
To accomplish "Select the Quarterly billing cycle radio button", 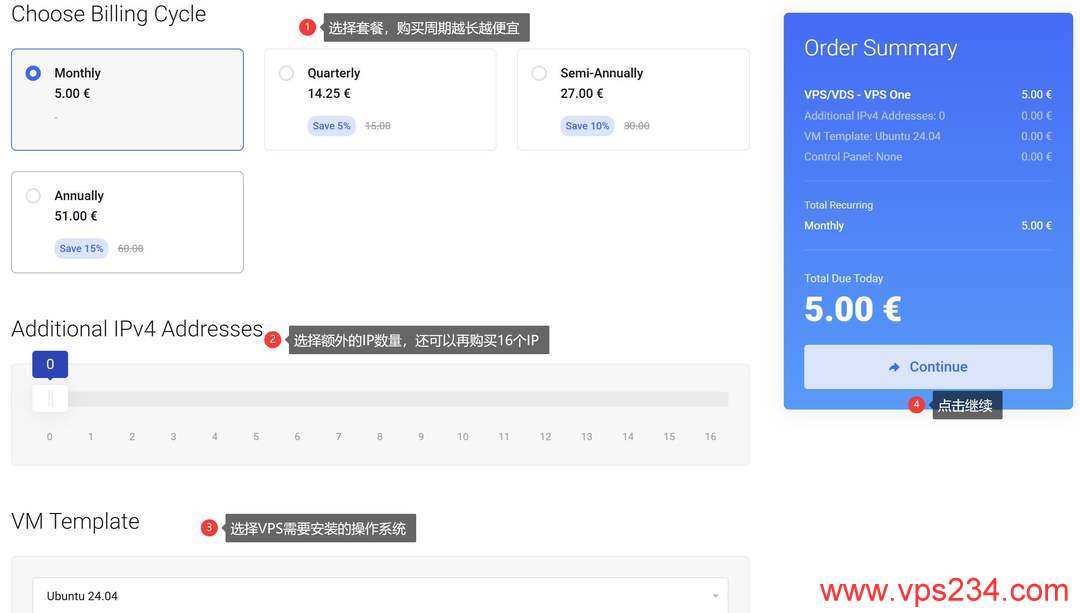I will click(287, 73).
